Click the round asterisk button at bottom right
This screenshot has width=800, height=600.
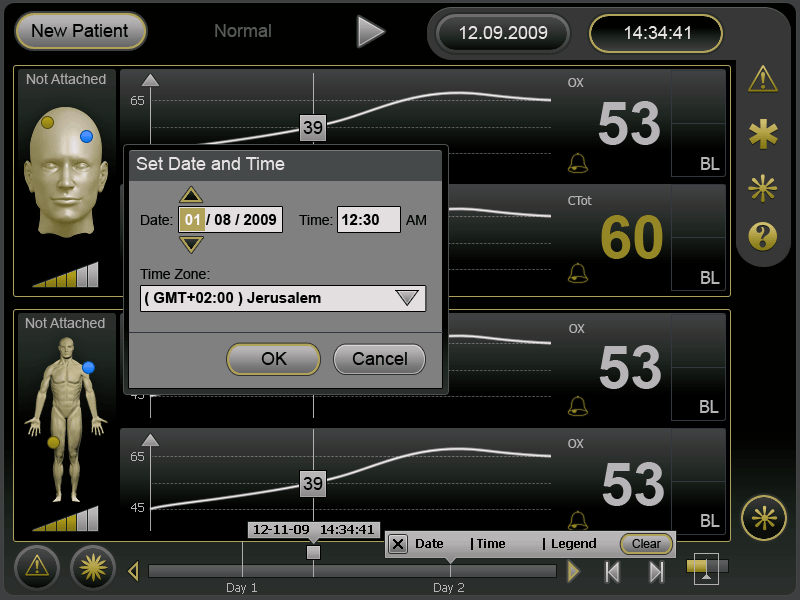(763, 518)
